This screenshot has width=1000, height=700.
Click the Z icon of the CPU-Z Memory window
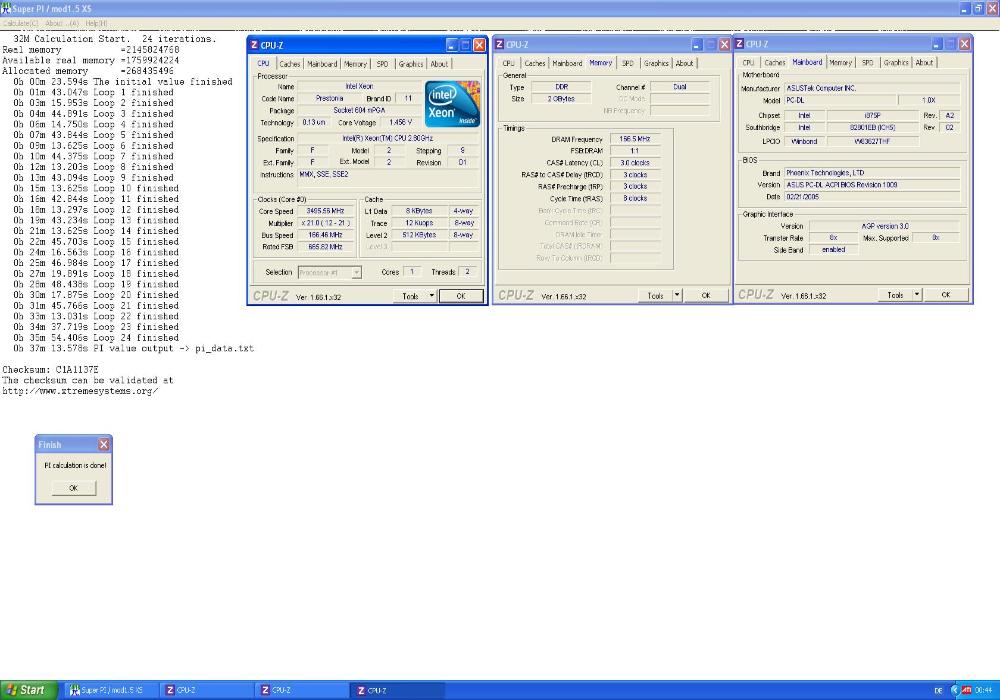(499, 45)
